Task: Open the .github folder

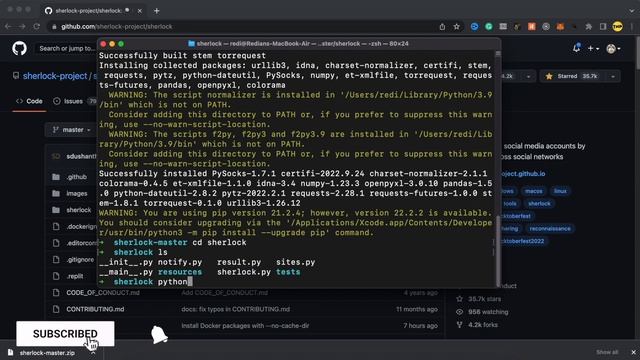Action: [77, 177]
